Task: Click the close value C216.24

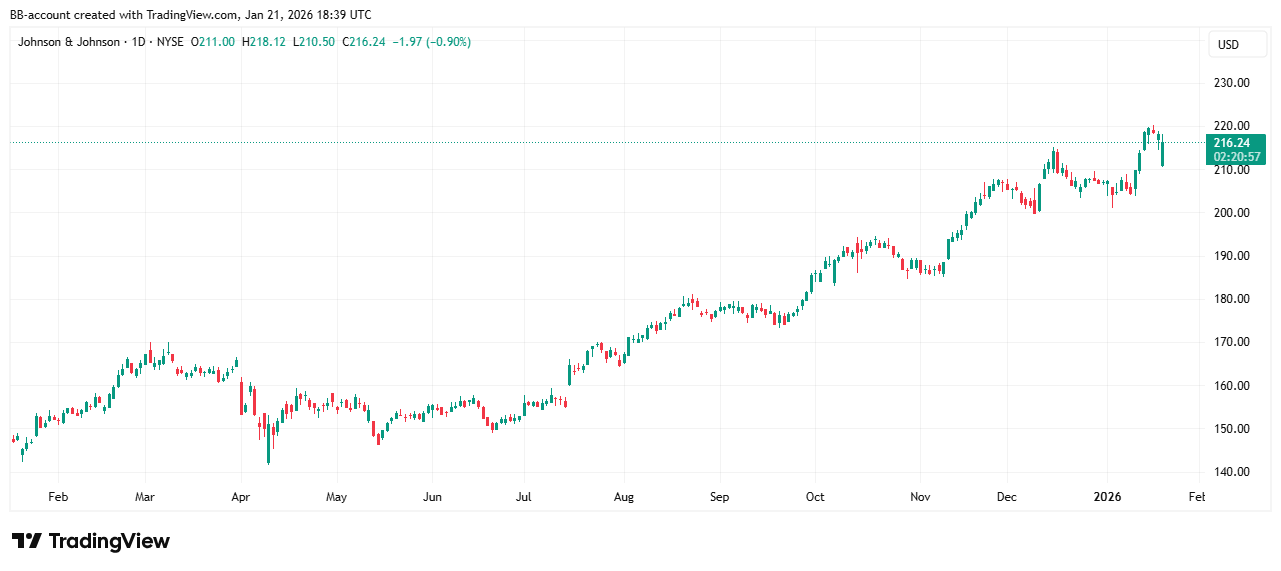Action: [360, 42]
